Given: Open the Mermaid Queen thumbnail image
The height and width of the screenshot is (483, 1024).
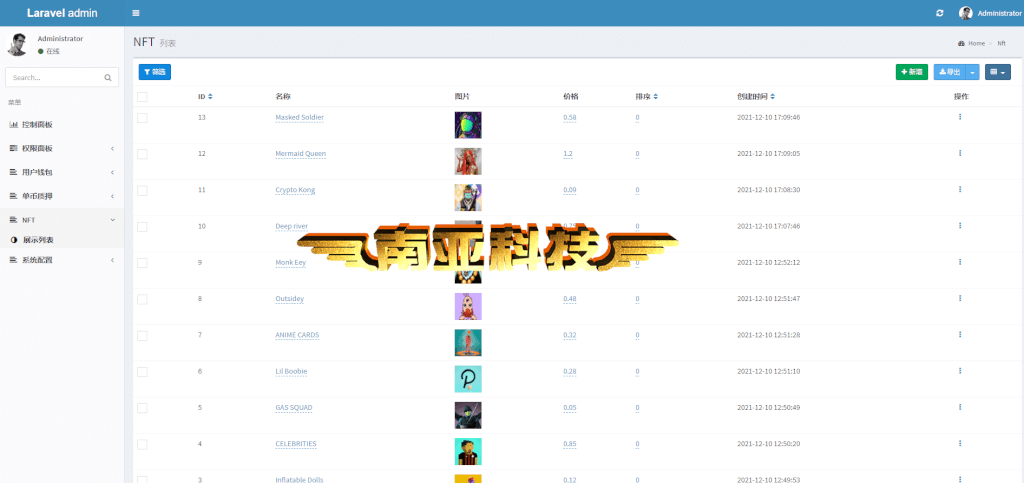Looking at the screenshot, I should click(468, 161).
